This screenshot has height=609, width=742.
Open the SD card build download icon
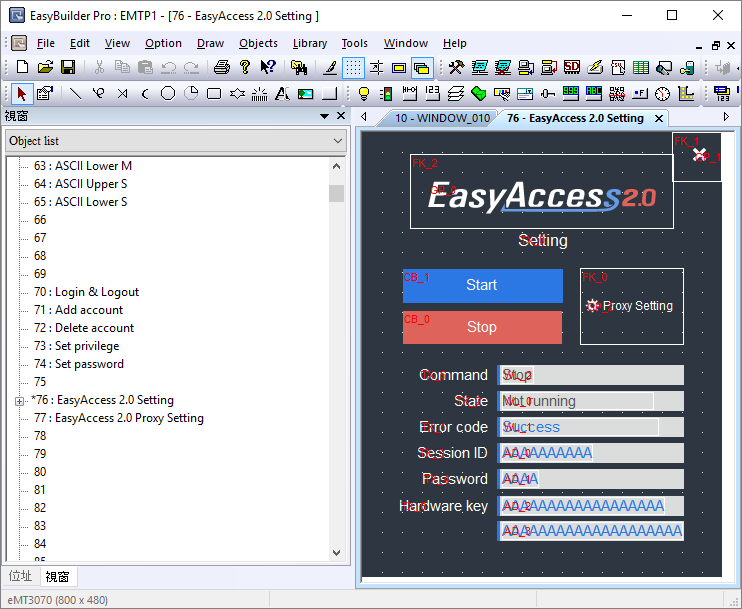tap(572, 67)
